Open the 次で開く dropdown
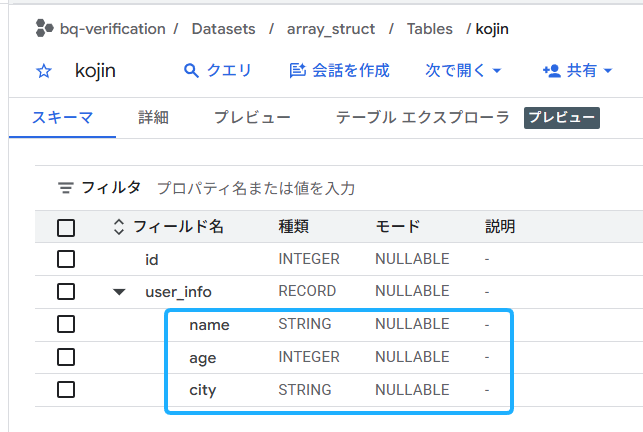Screen dimensions: 643x432 pyautogui.click(x=463, y=71)
